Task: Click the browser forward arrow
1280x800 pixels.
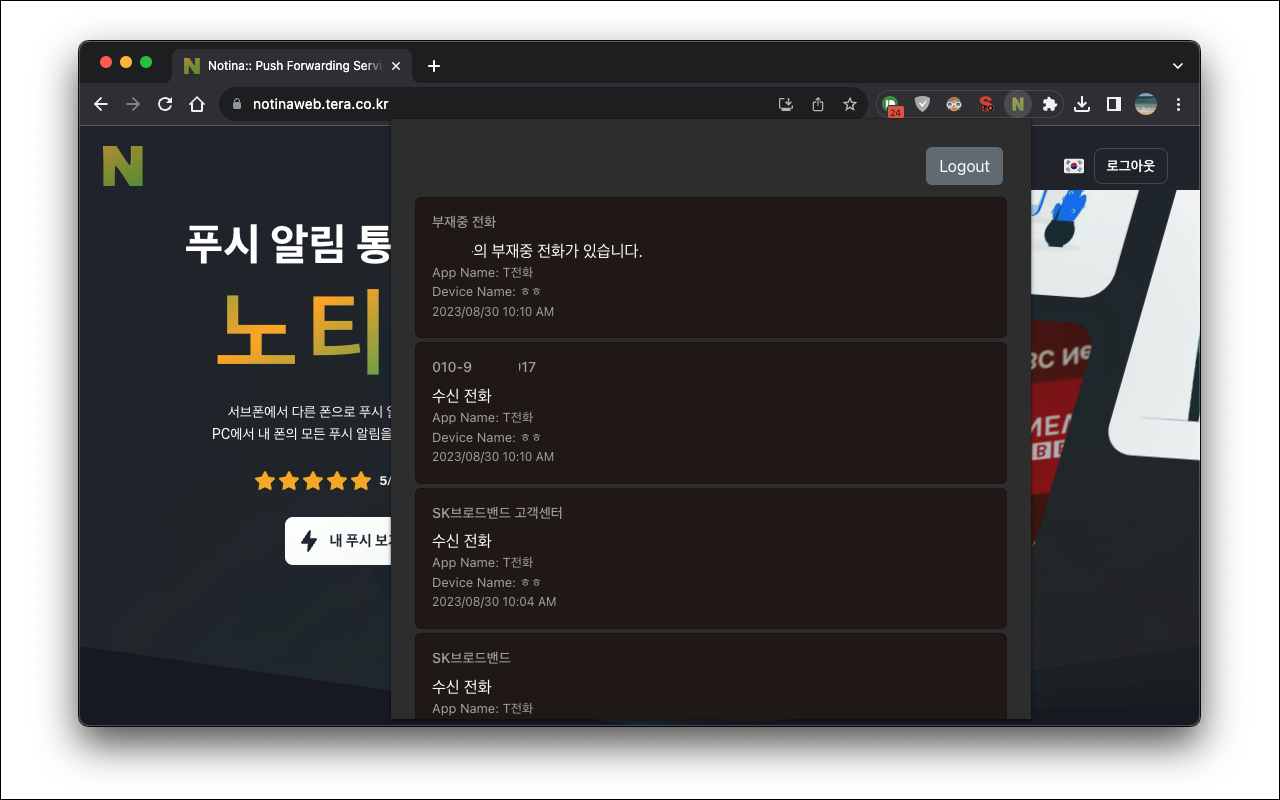Action: pyautogui.click(x=133, y=104)
